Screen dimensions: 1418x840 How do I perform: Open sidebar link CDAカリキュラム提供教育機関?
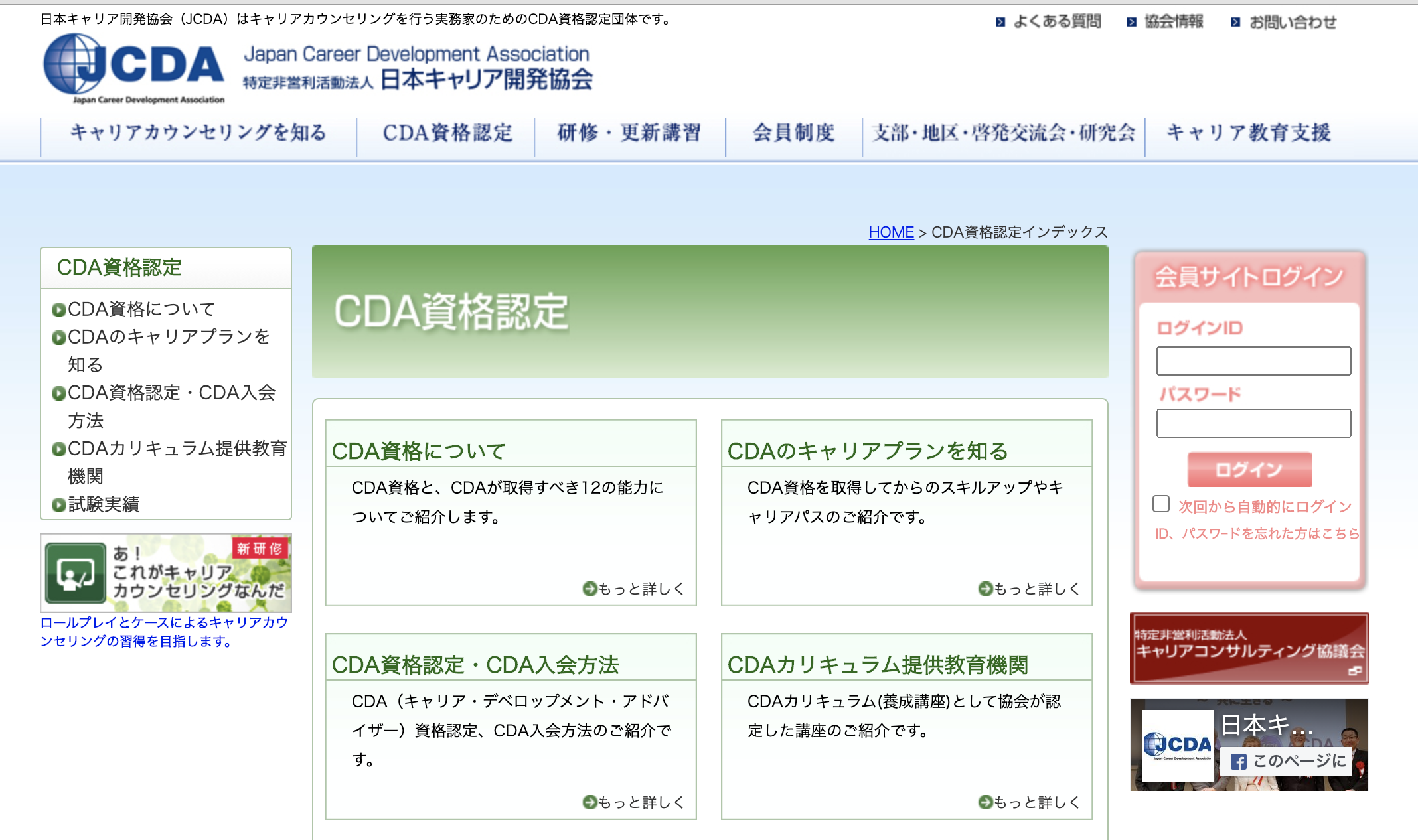(x=177, y=462)
